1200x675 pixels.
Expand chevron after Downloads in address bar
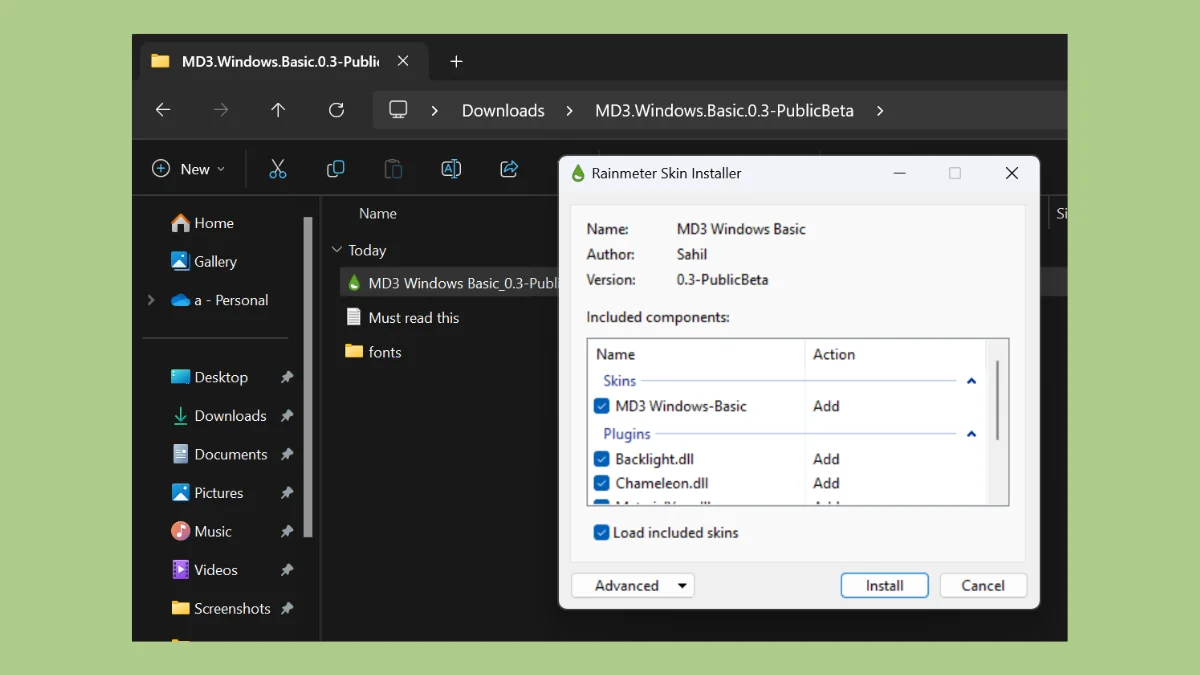569,111
